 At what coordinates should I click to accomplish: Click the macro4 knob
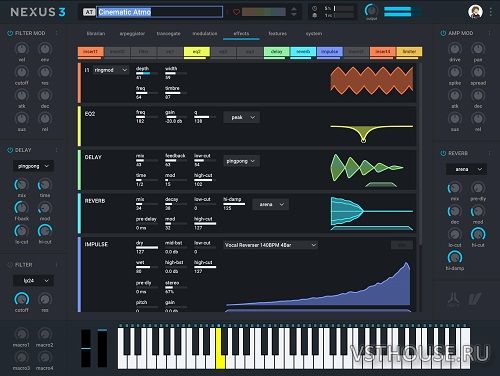pyautogui.click(x=45, y=357)
